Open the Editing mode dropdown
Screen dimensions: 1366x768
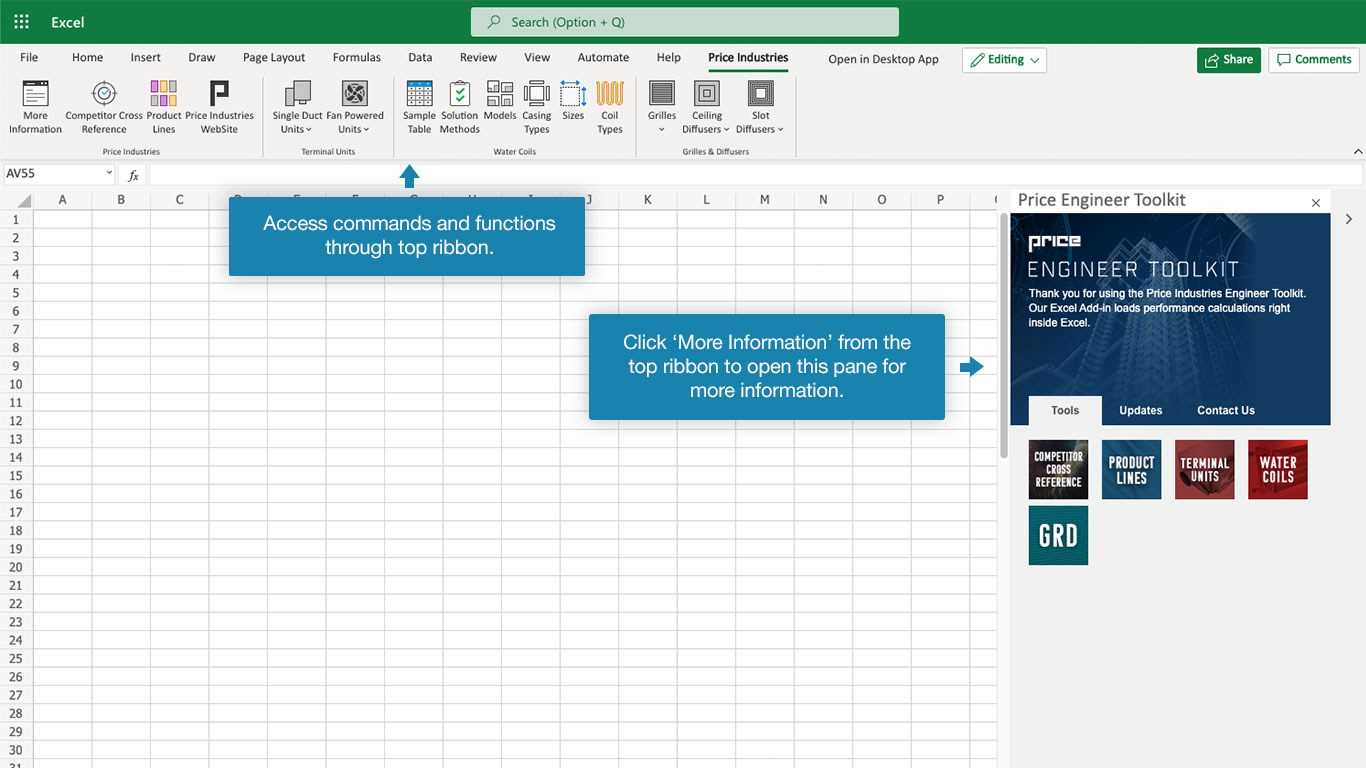tap(1004, 60)
